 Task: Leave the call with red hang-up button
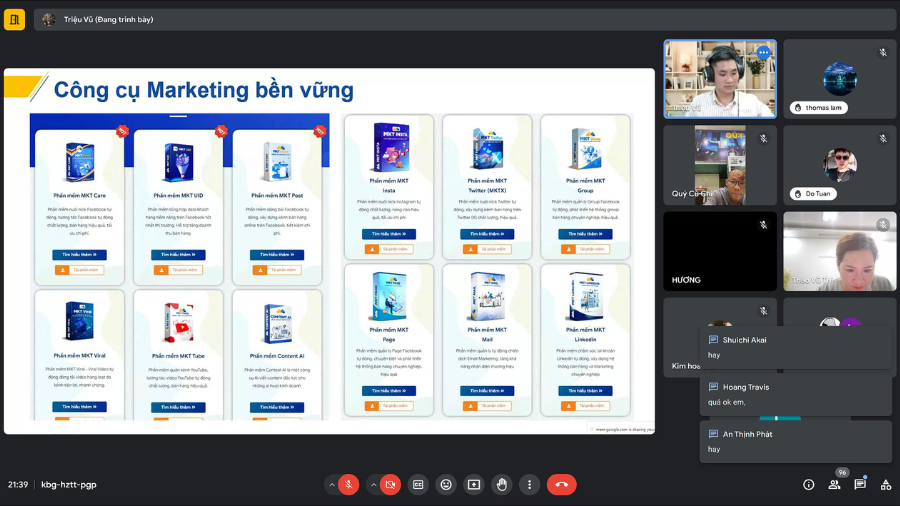point(561,485)
